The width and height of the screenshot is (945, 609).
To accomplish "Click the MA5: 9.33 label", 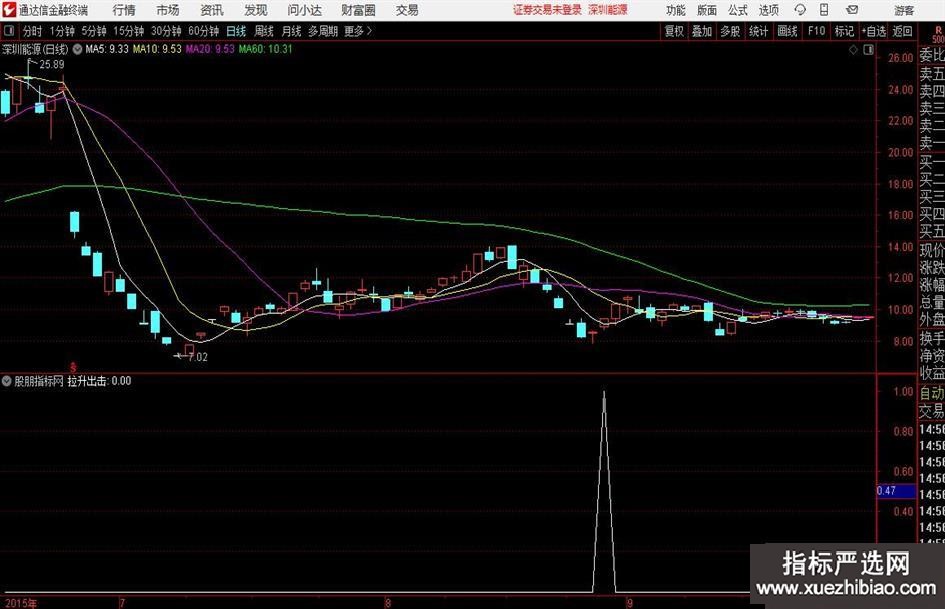I will coord(107,49).
